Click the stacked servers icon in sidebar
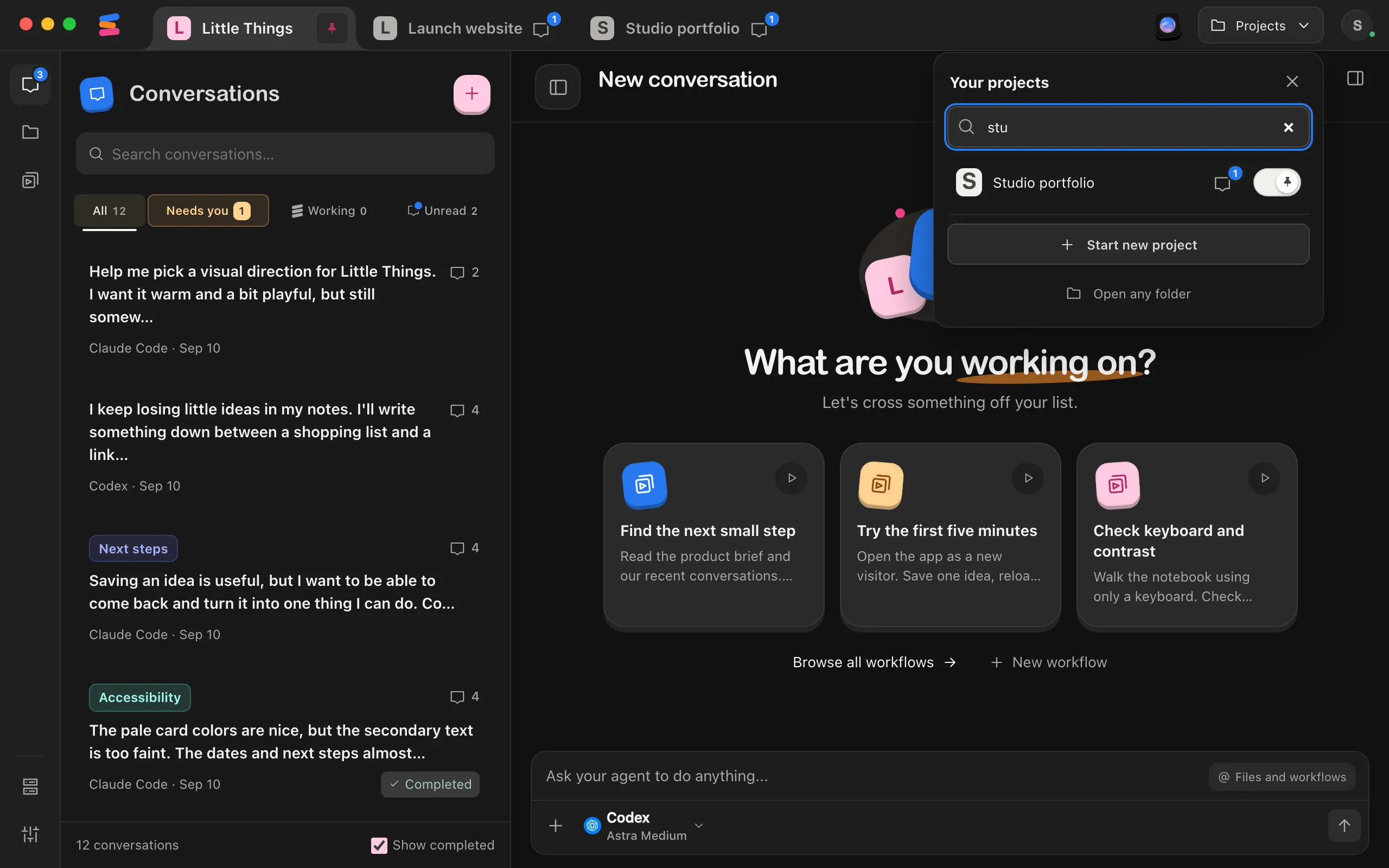 tap(30, 786)
